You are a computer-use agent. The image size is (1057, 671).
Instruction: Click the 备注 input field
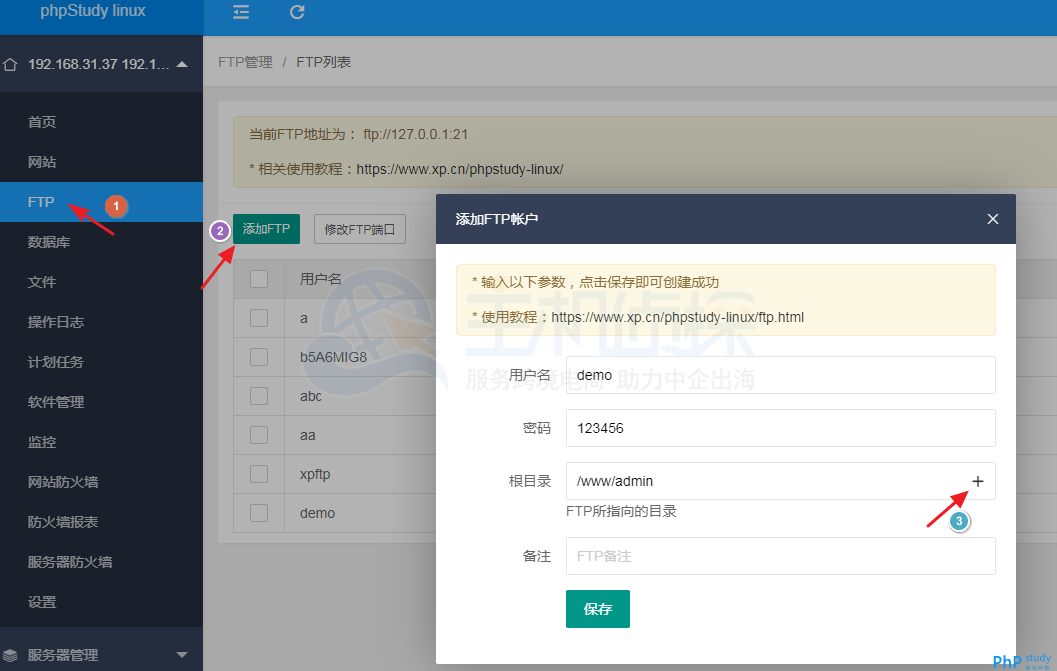(780, 556)
